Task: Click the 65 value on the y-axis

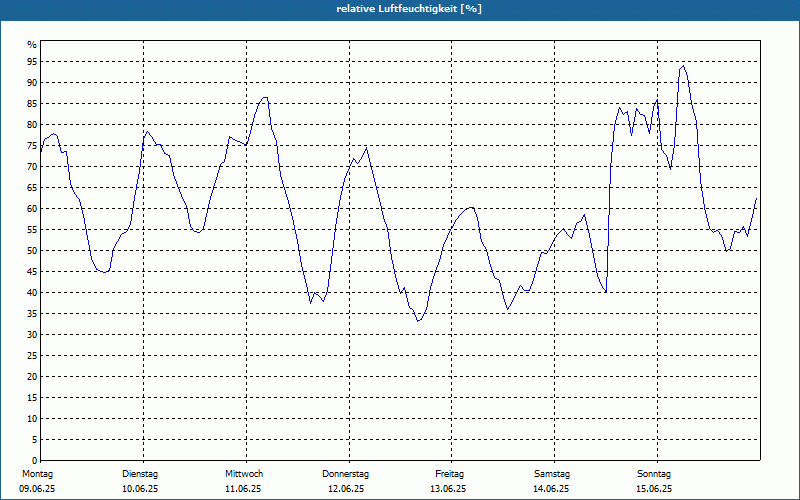Action: pos(32,188)
